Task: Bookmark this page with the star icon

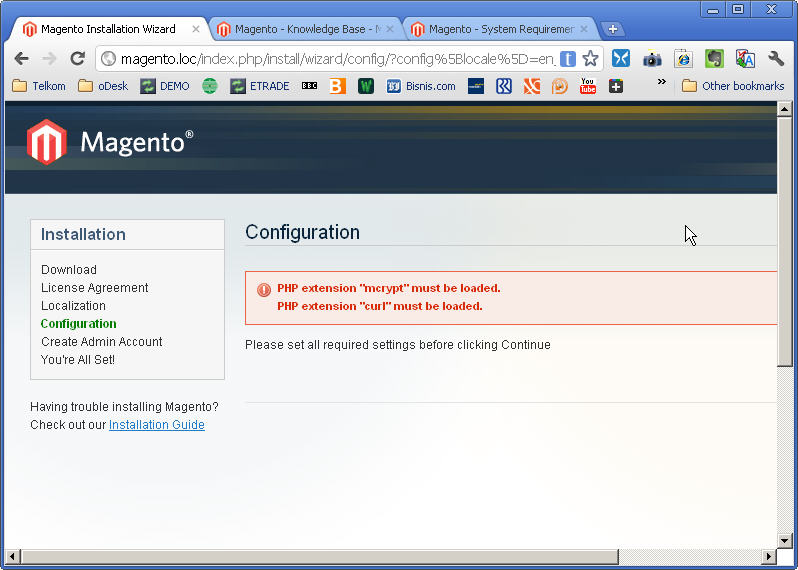Action: (590, 59)
